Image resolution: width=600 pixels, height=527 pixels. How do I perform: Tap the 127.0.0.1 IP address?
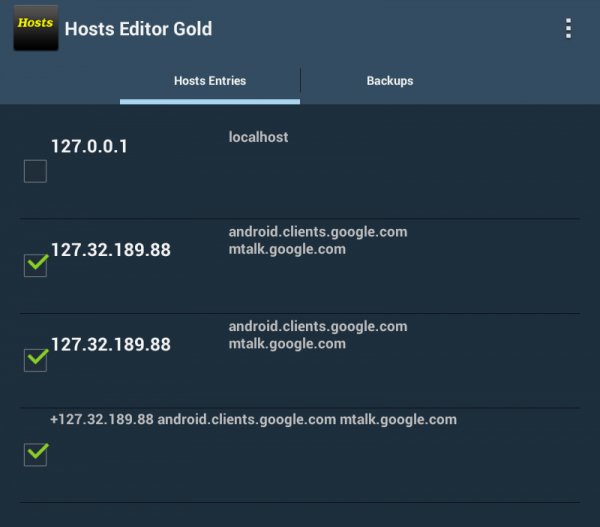click(89, 146)
